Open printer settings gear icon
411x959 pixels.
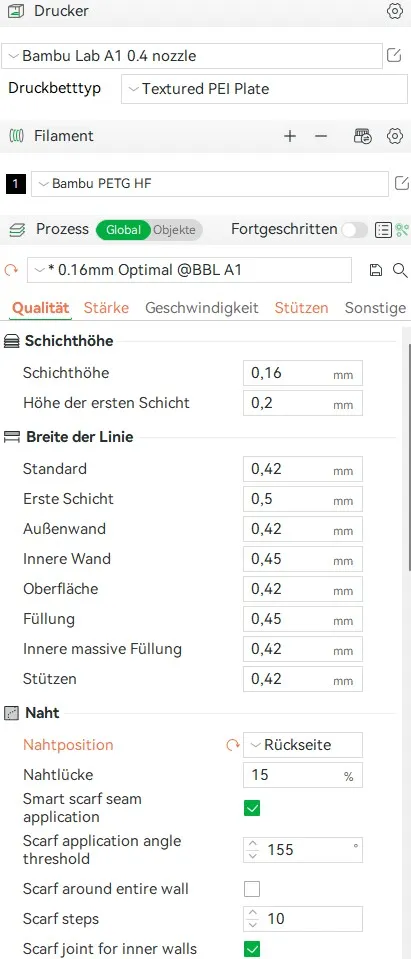point(395,11)
